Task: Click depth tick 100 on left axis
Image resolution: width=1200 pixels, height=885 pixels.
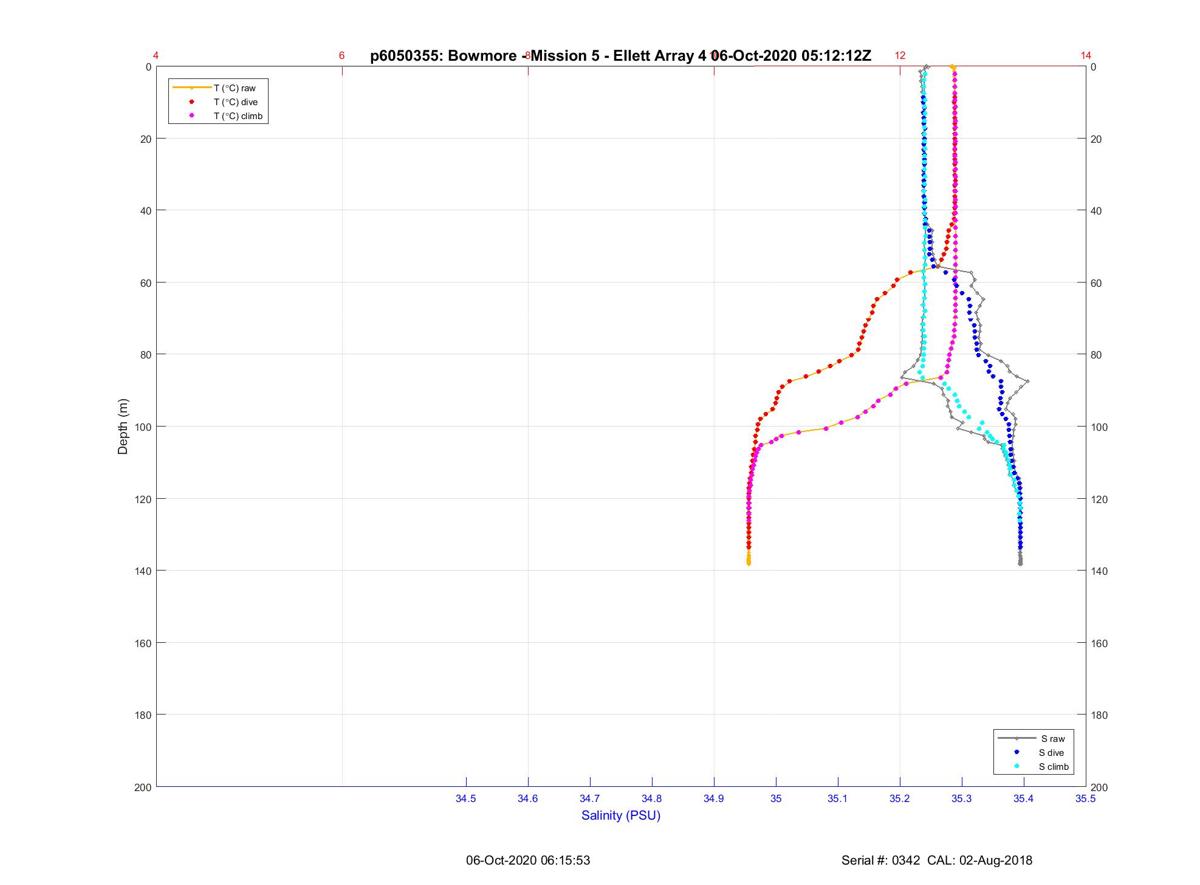Action: pos(142,427)
